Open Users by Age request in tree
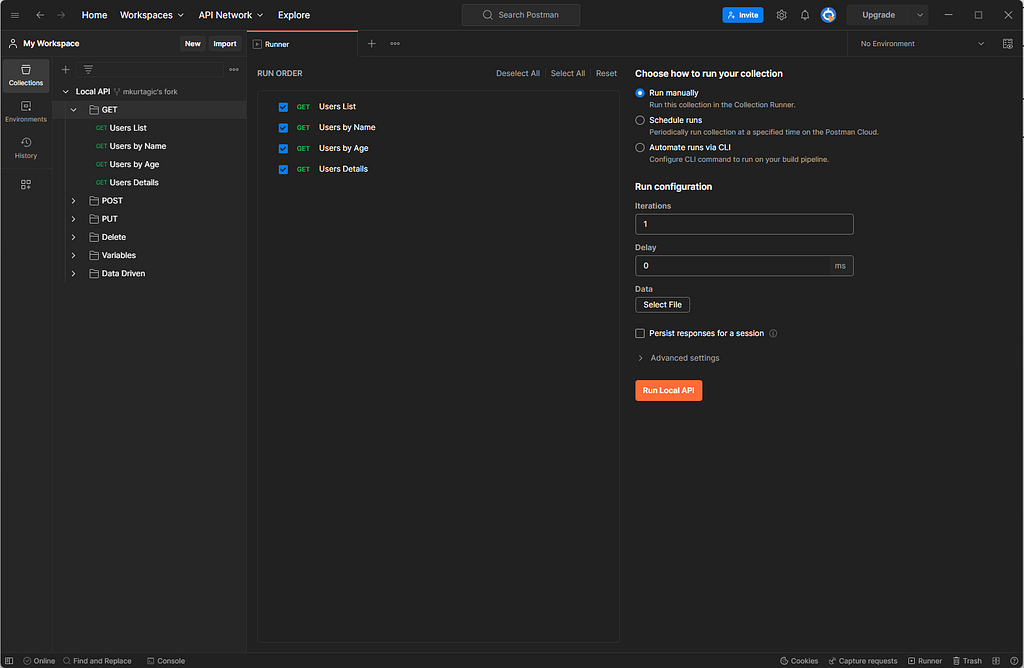This screenshot has height=668, width=1024. 134,165
